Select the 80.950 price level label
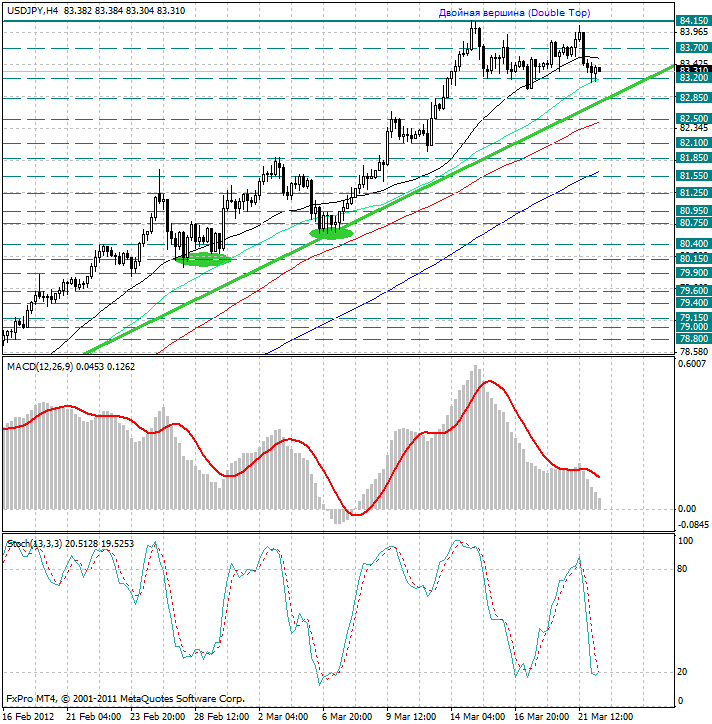Image resolution: width=712 pixels, height=724 pixels. click(694, 211)
